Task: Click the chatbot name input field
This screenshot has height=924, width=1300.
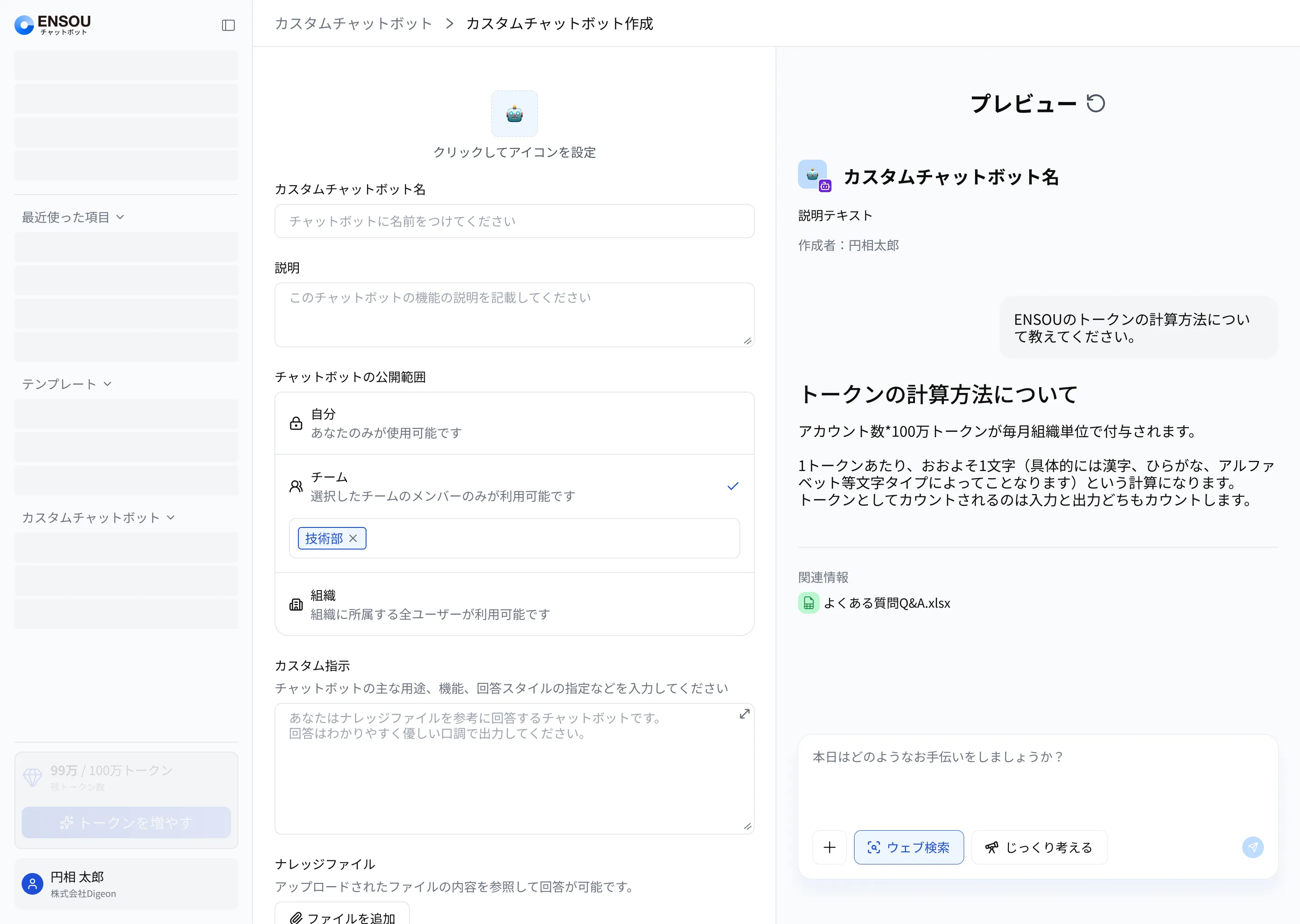Action: tap(514, 222)
